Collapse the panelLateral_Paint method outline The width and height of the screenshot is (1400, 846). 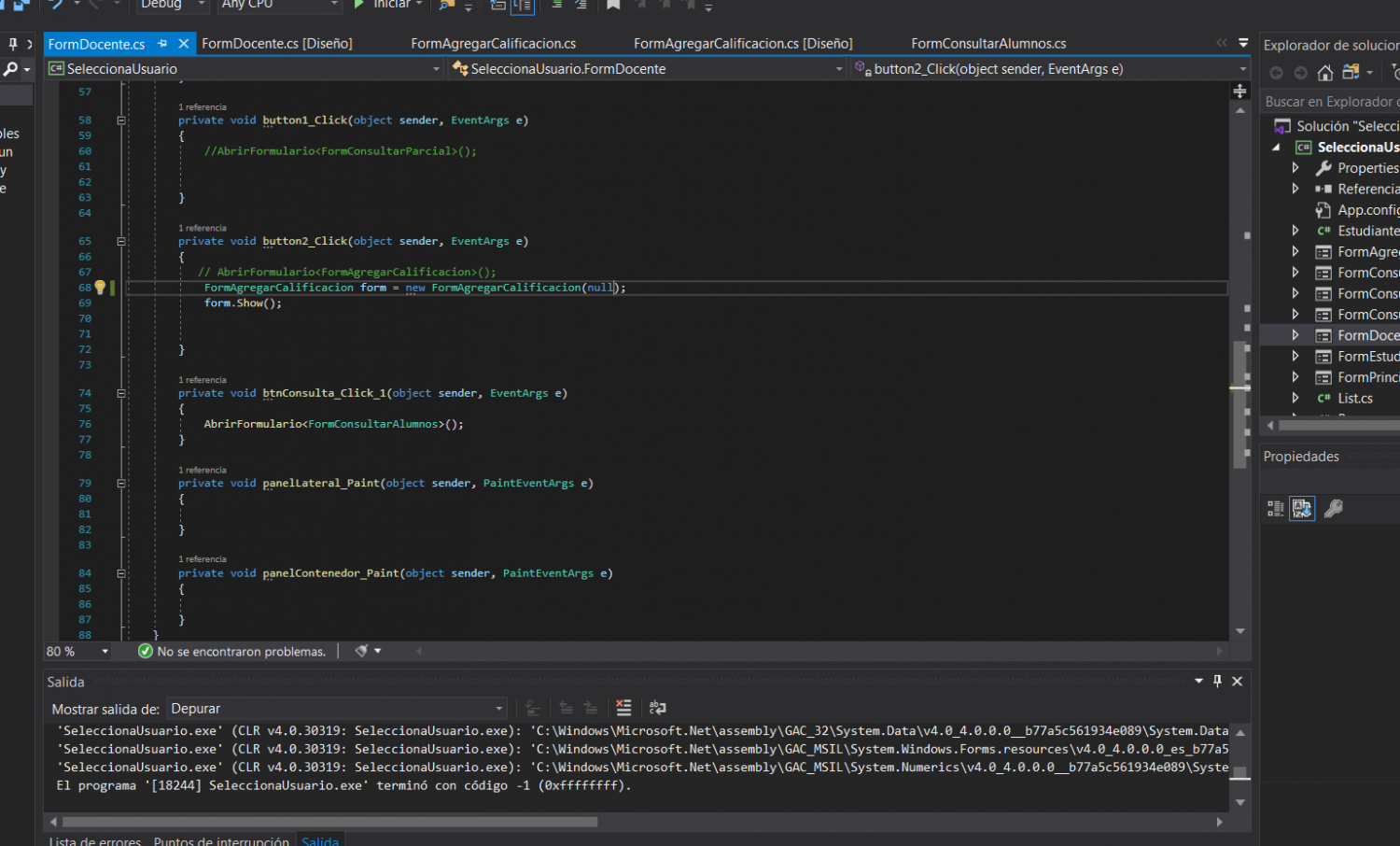121,483
